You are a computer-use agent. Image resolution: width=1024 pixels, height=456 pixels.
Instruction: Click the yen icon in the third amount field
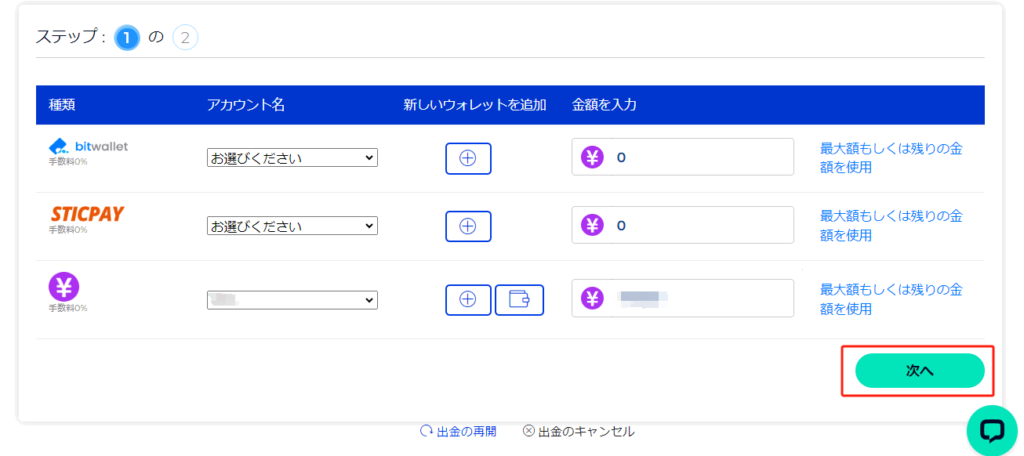click(592, 299)
